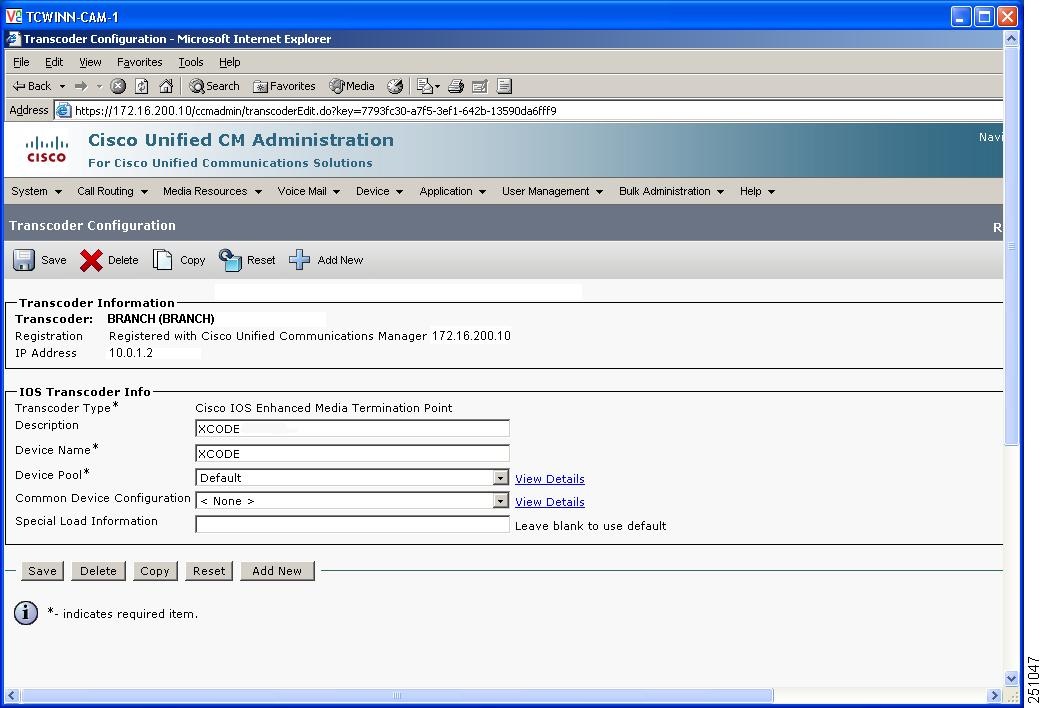The width and height of the screenshot is (1042, 708).
Task: Expand the Common Device Configuration dropdown
Action: click(500, 501)
